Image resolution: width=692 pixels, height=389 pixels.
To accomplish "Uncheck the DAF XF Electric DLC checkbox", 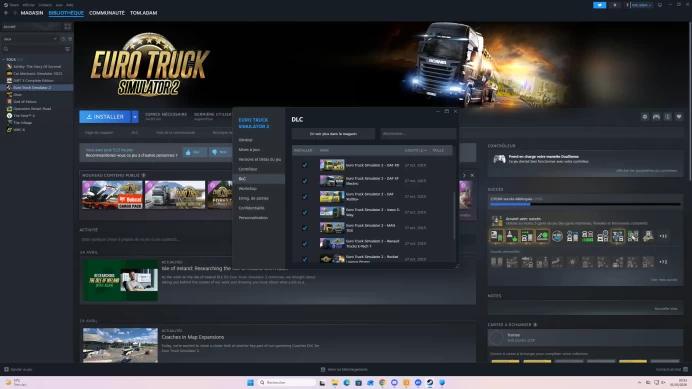I will [305, 181].
